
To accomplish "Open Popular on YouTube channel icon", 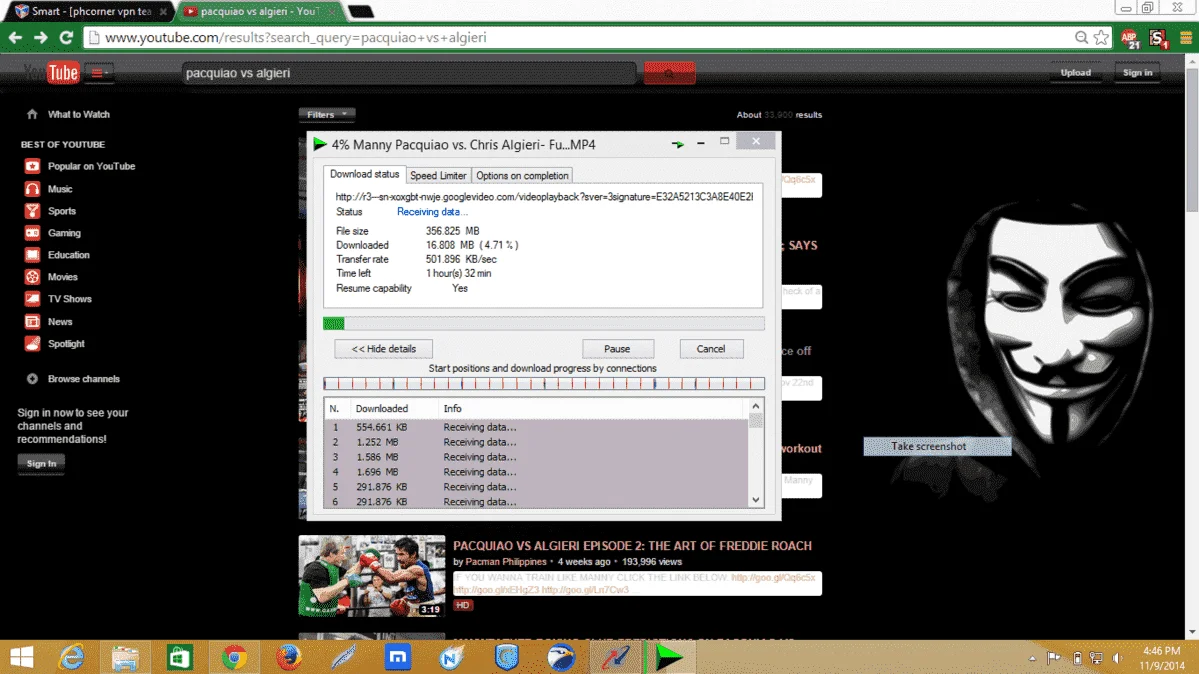I will [x=32, y=166].
